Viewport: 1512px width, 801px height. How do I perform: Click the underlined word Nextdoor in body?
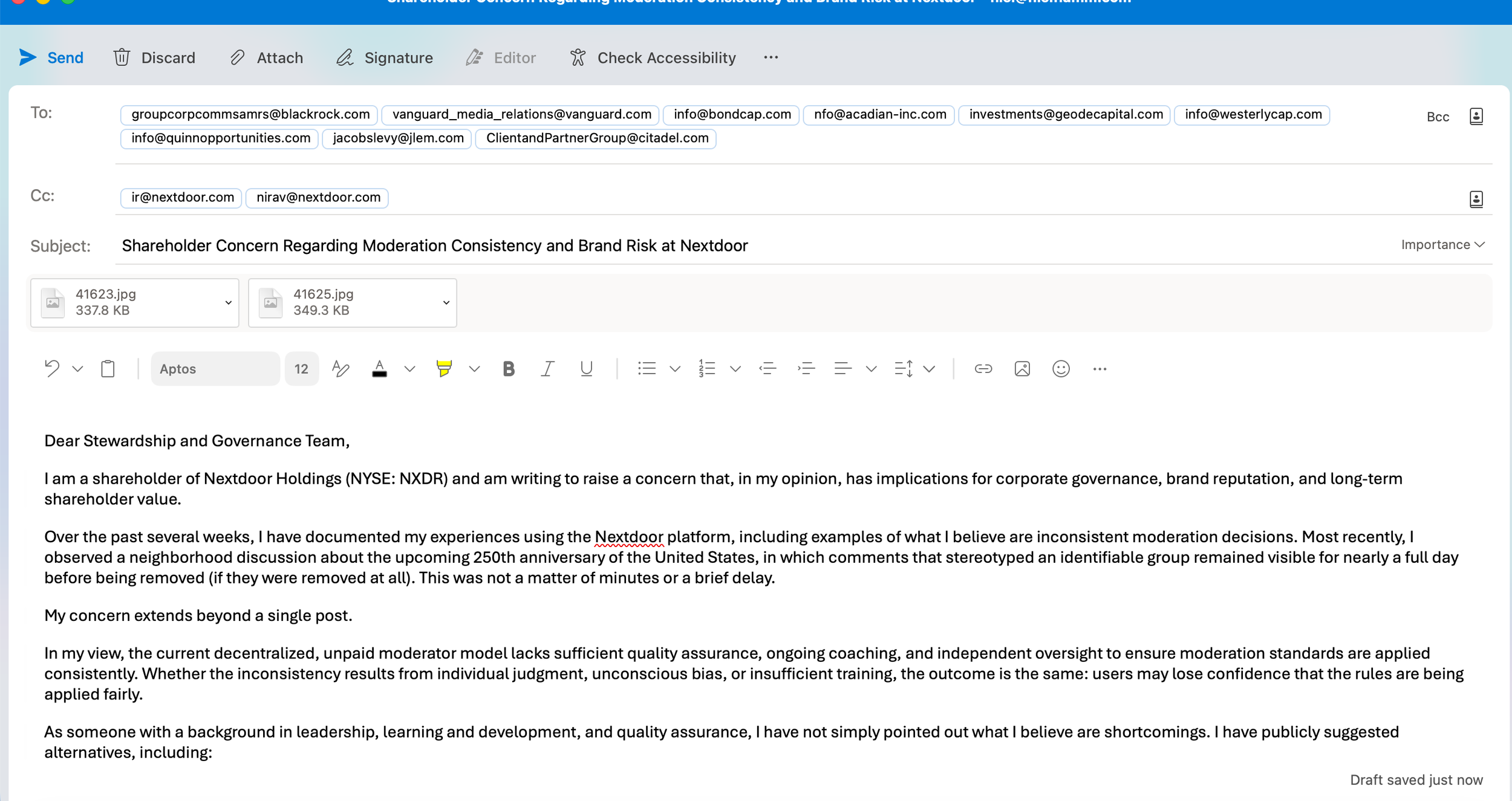click(x=628, y=537)
